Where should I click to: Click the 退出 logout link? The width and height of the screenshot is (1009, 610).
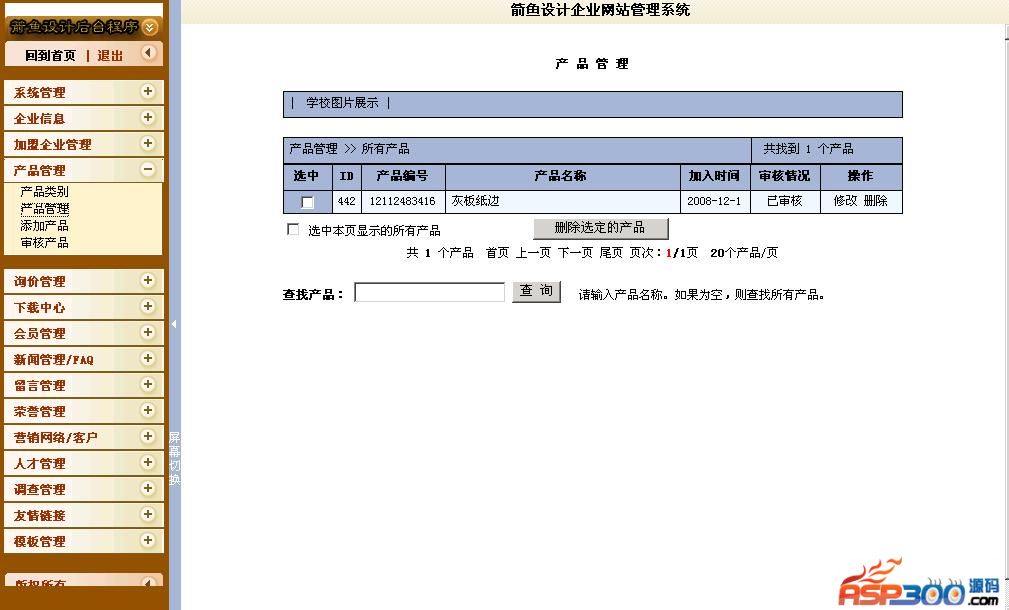click(x=110, y=56)
